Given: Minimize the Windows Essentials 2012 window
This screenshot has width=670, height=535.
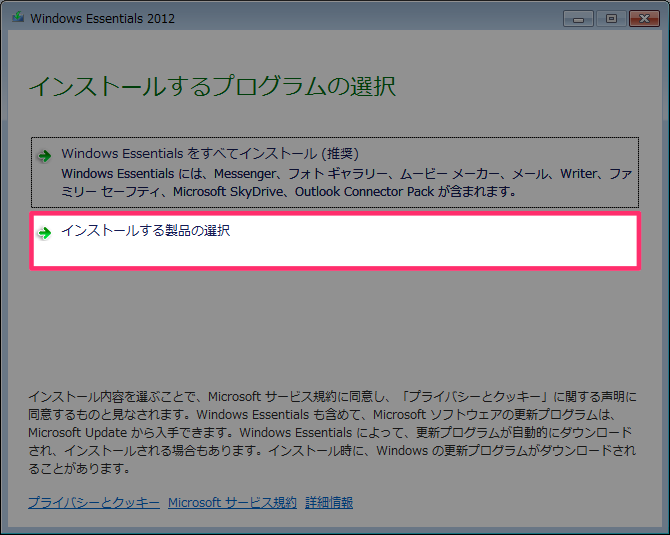Looking at the screenshot, I should coord(578,19).
